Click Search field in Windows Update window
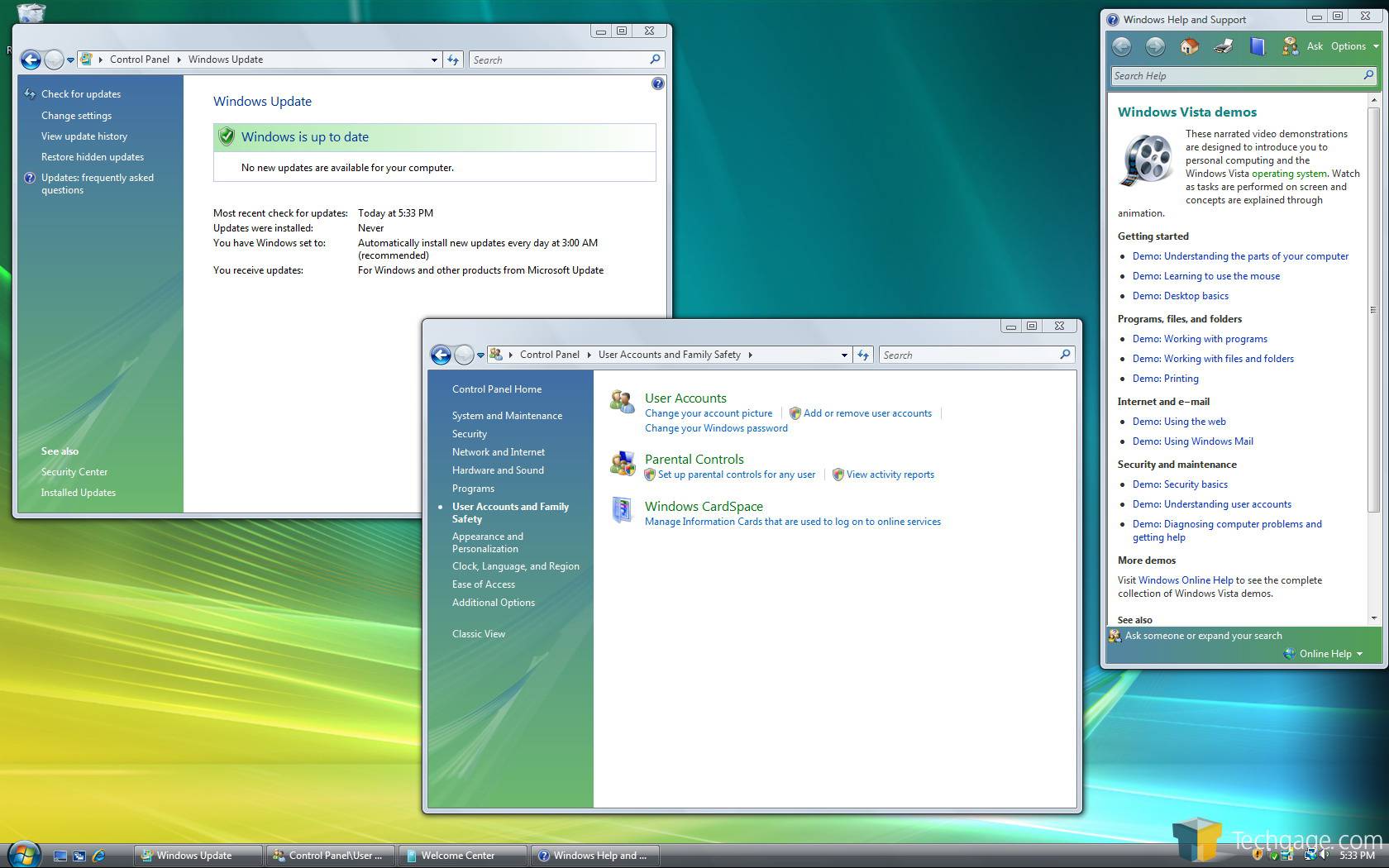This screenshot has height=868, width=1389. click(x=559, y=60)
